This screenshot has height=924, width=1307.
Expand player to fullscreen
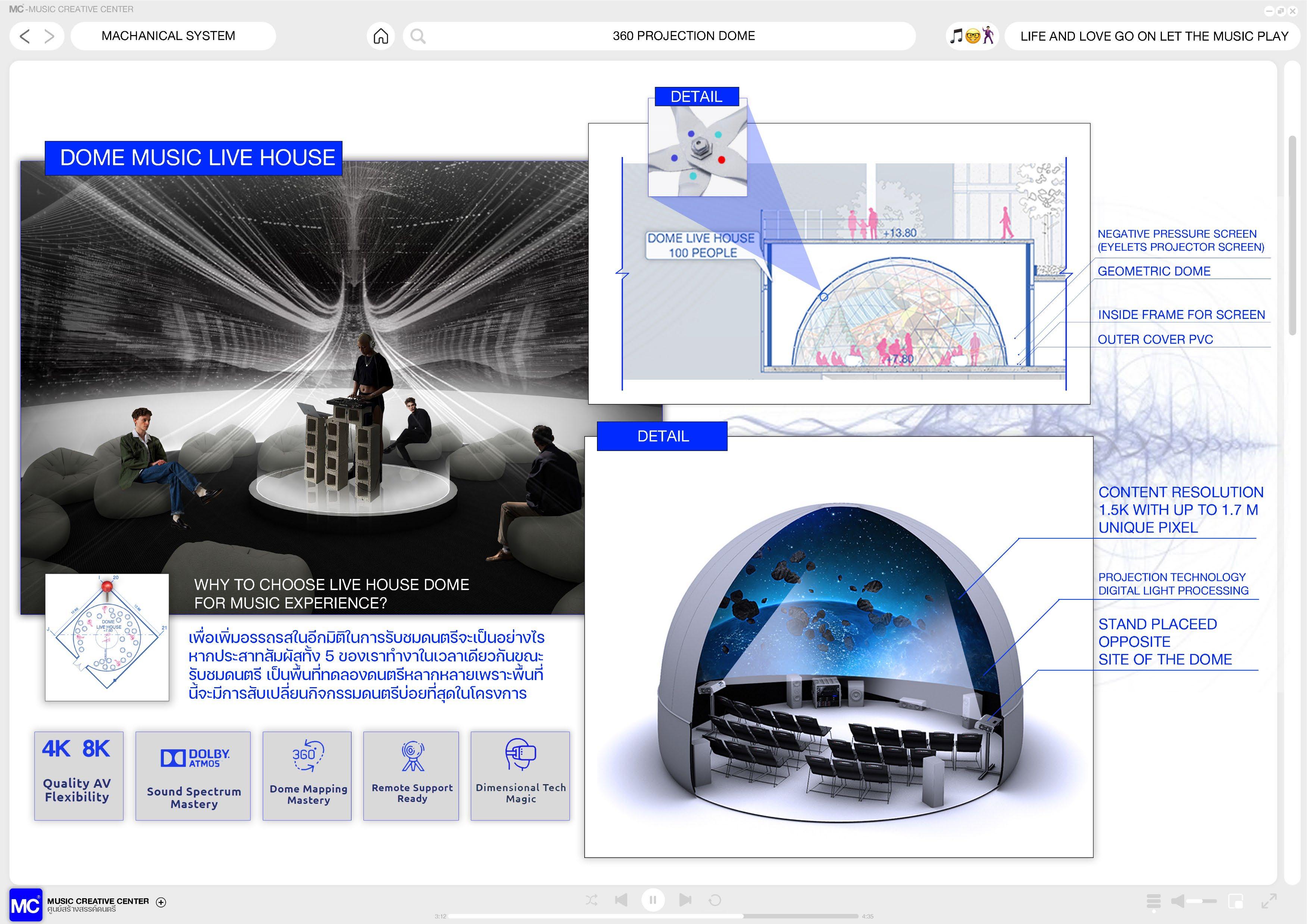pos(1269,900)
